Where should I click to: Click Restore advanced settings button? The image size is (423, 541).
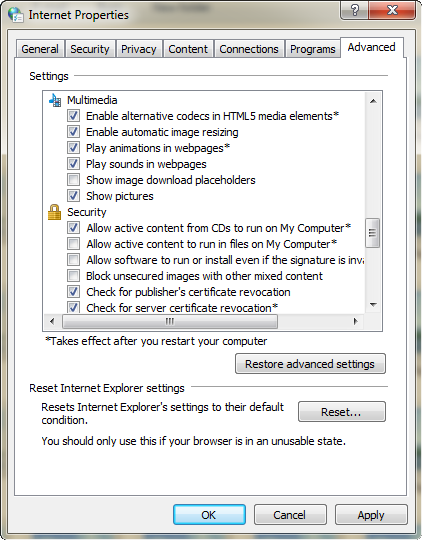tap(310, 364)
